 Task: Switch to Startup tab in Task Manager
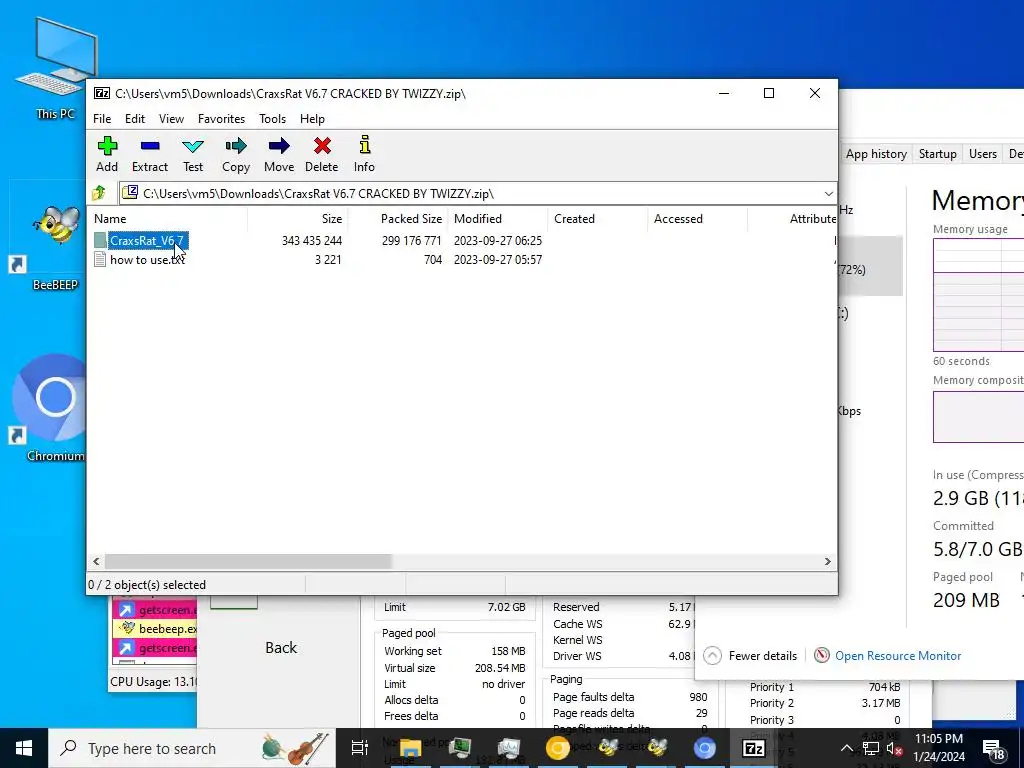[937, 154]
